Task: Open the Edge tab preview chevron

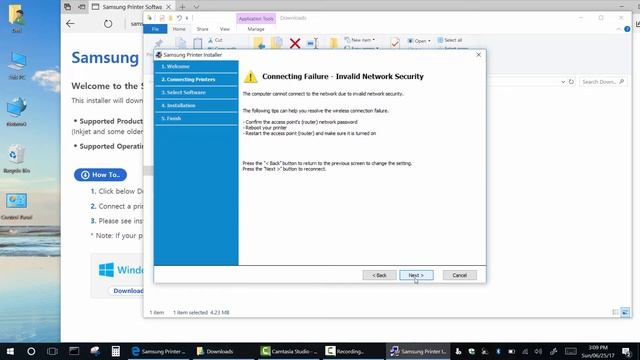Action: pyautogui.click(x=196, y=7)
